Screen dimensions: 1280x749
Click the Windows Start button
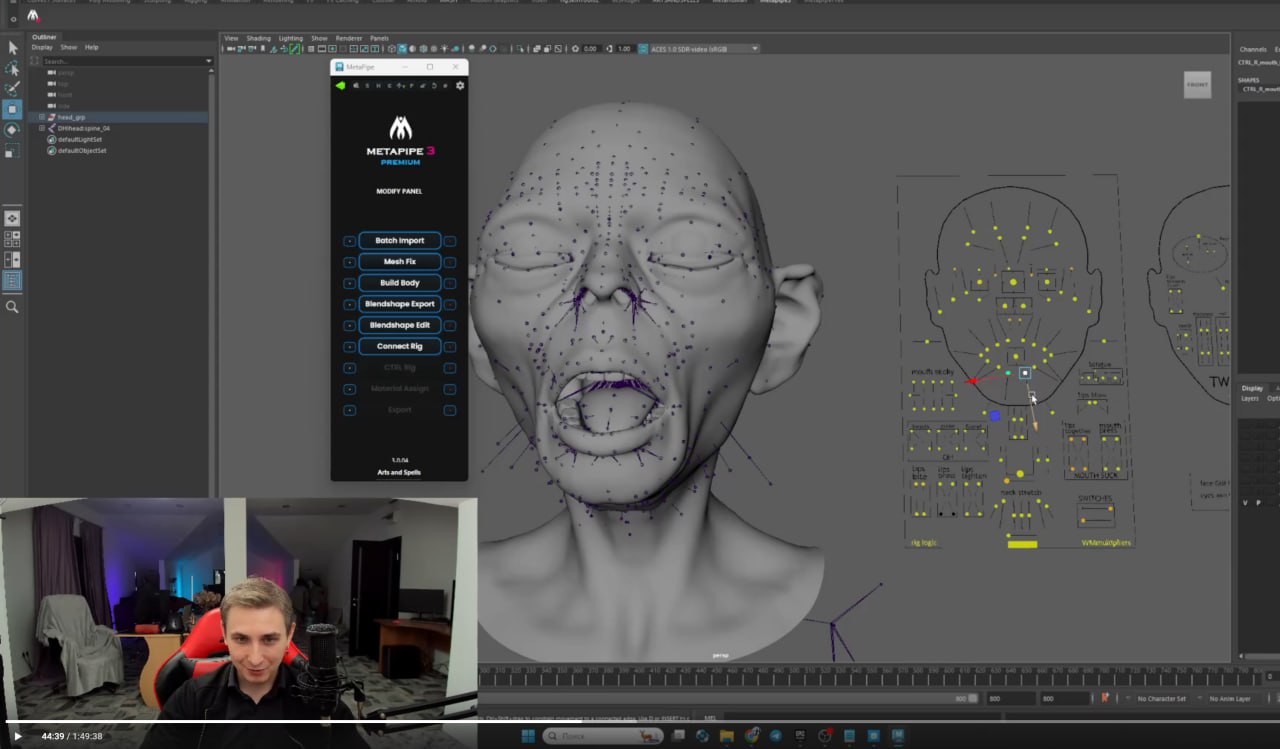tap(528, 736)
